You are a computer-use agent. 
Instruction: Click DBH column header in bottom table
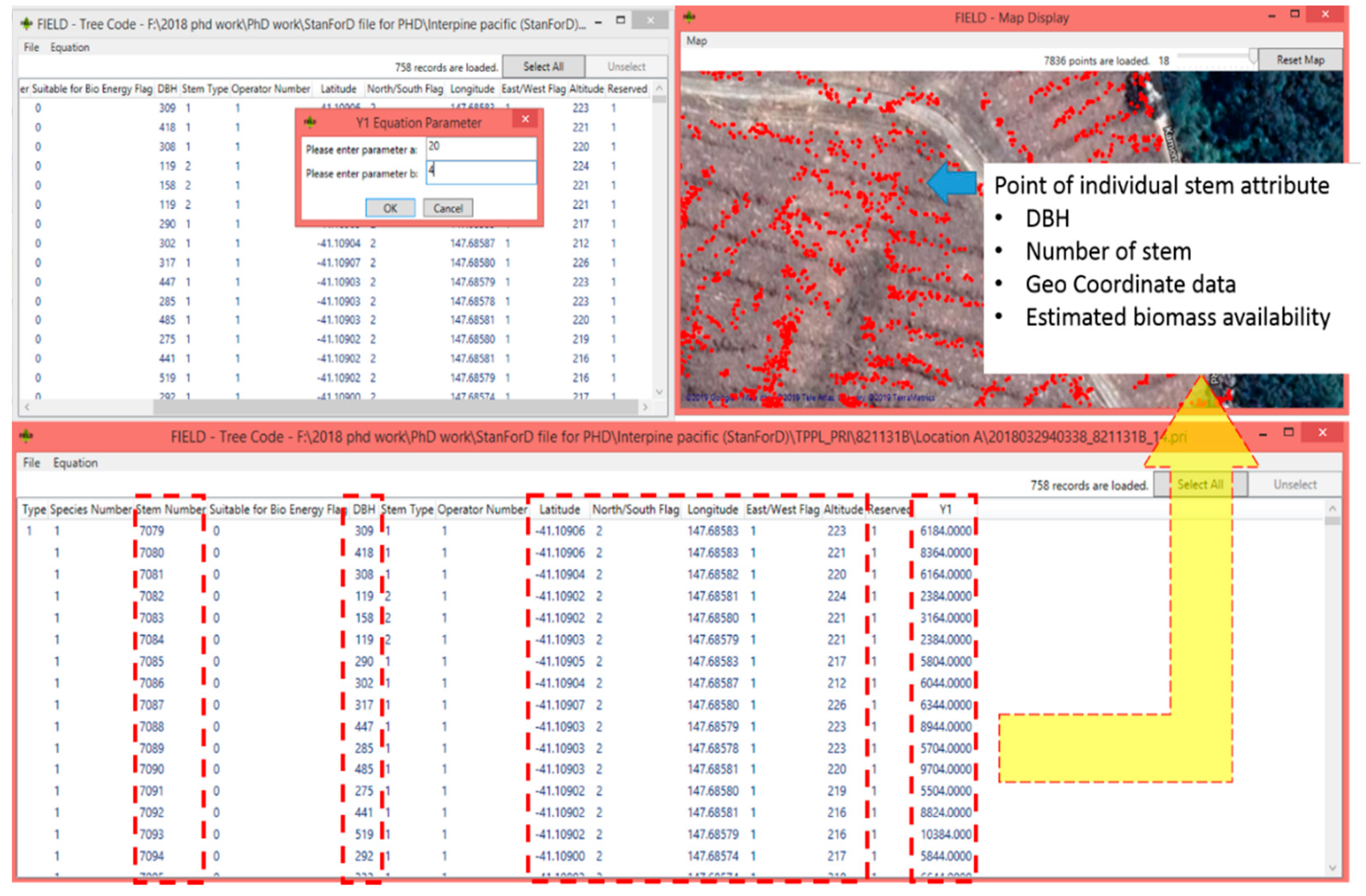[x=364, y=509]
